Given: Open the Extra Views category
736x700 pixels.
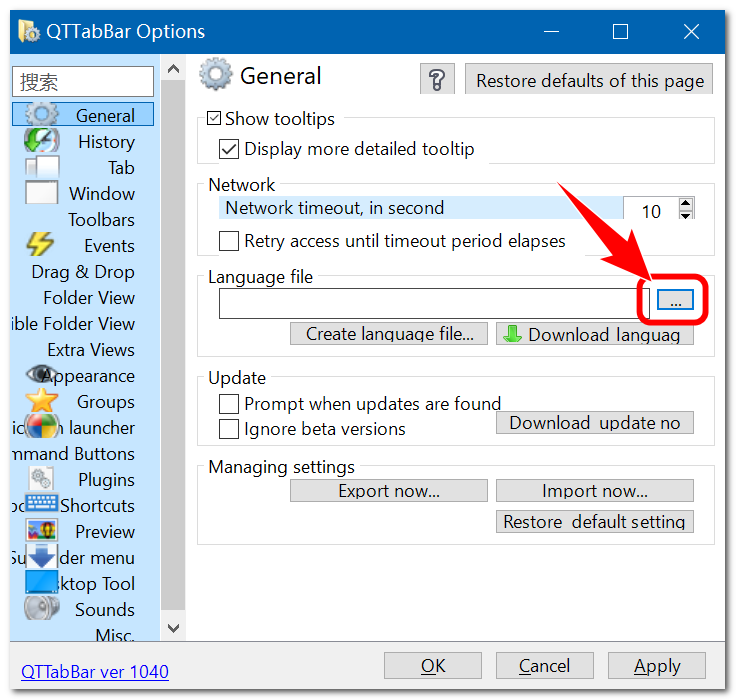Looking at the screenshot, I should pyautogui.click(x=91, y=350).
